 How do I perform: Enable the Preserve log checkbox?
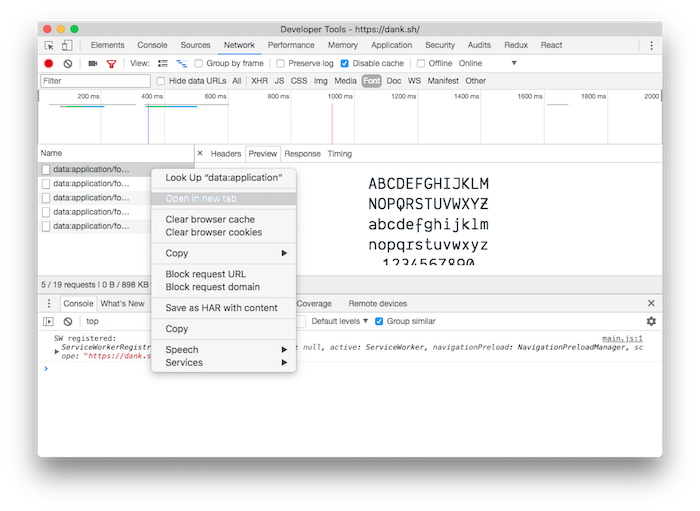pos(281,63)
